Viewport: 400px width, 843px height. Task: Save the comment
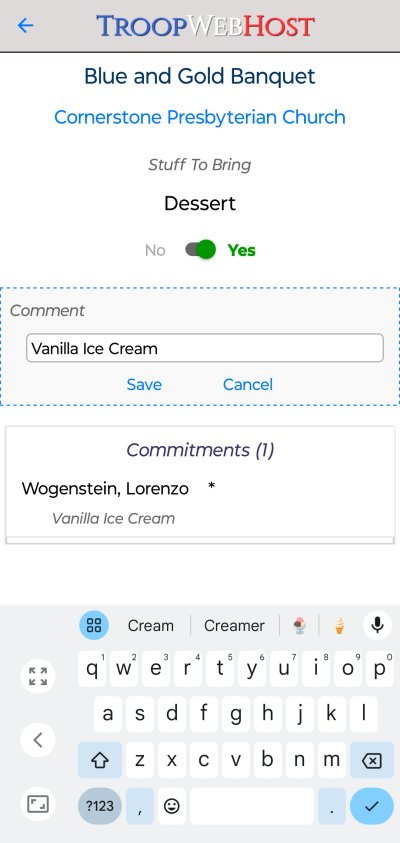[x=144, y=384]
